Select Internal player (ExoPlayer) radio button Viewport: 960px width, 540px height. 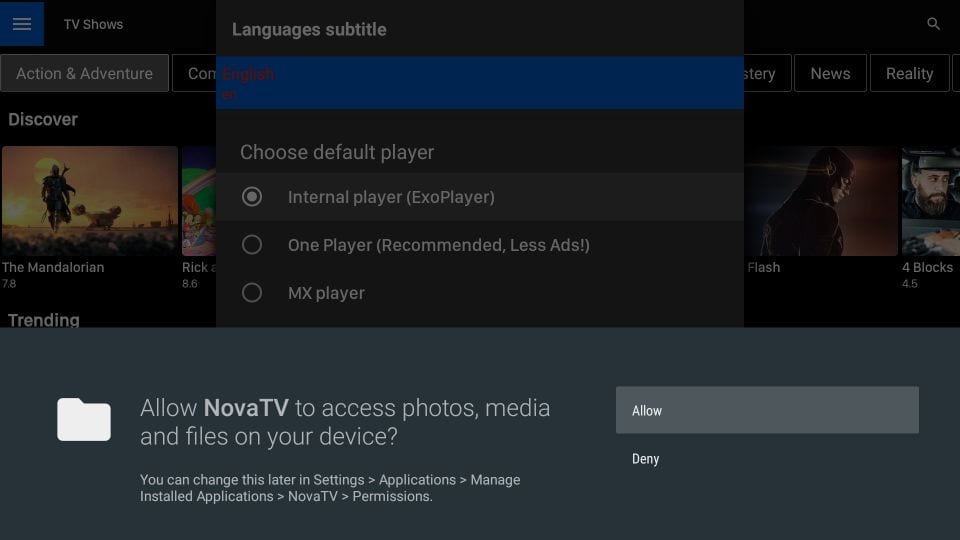pos(252,197)
